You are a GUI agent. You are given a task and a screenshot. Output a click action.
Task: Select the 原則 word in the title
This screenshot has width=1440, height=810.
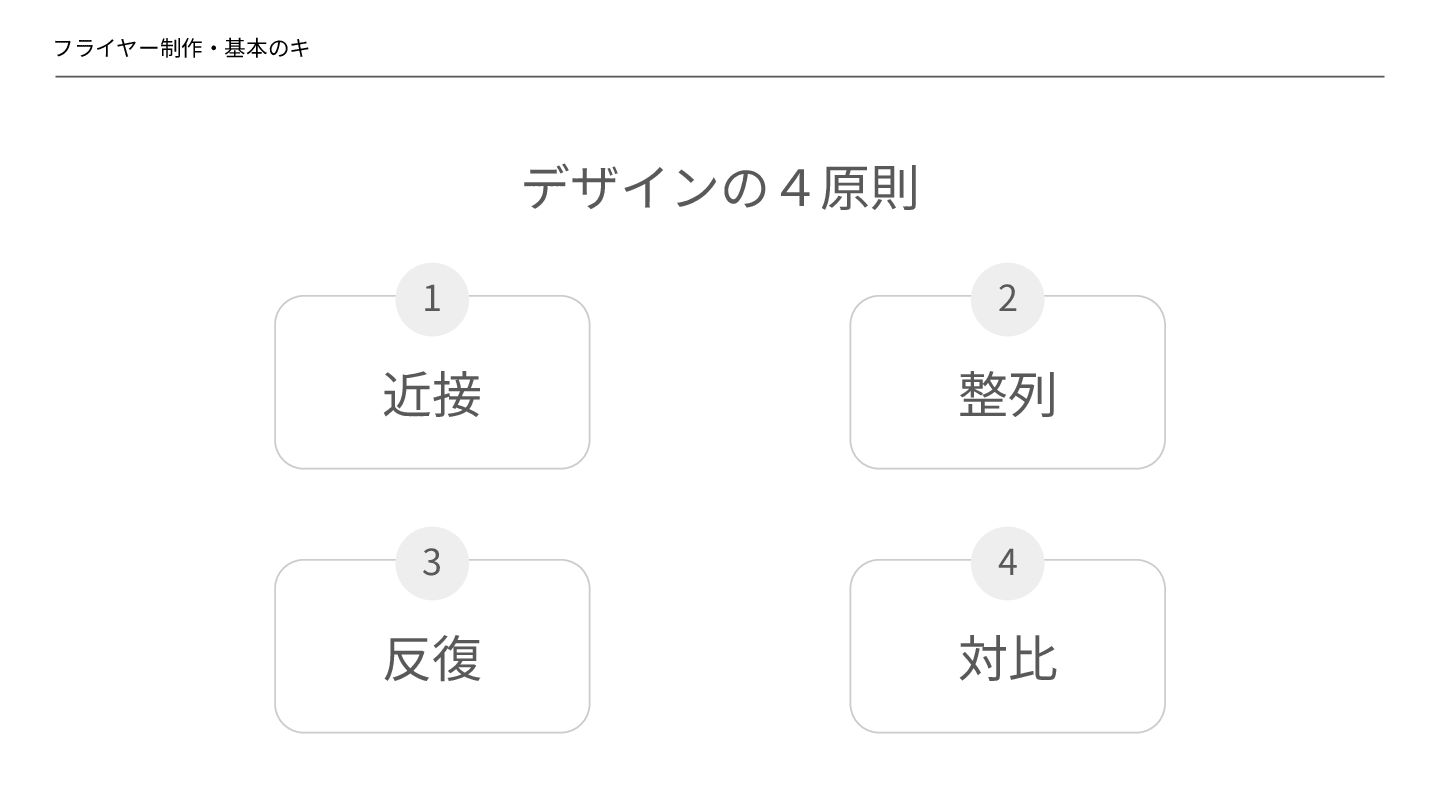pos(868,187)
